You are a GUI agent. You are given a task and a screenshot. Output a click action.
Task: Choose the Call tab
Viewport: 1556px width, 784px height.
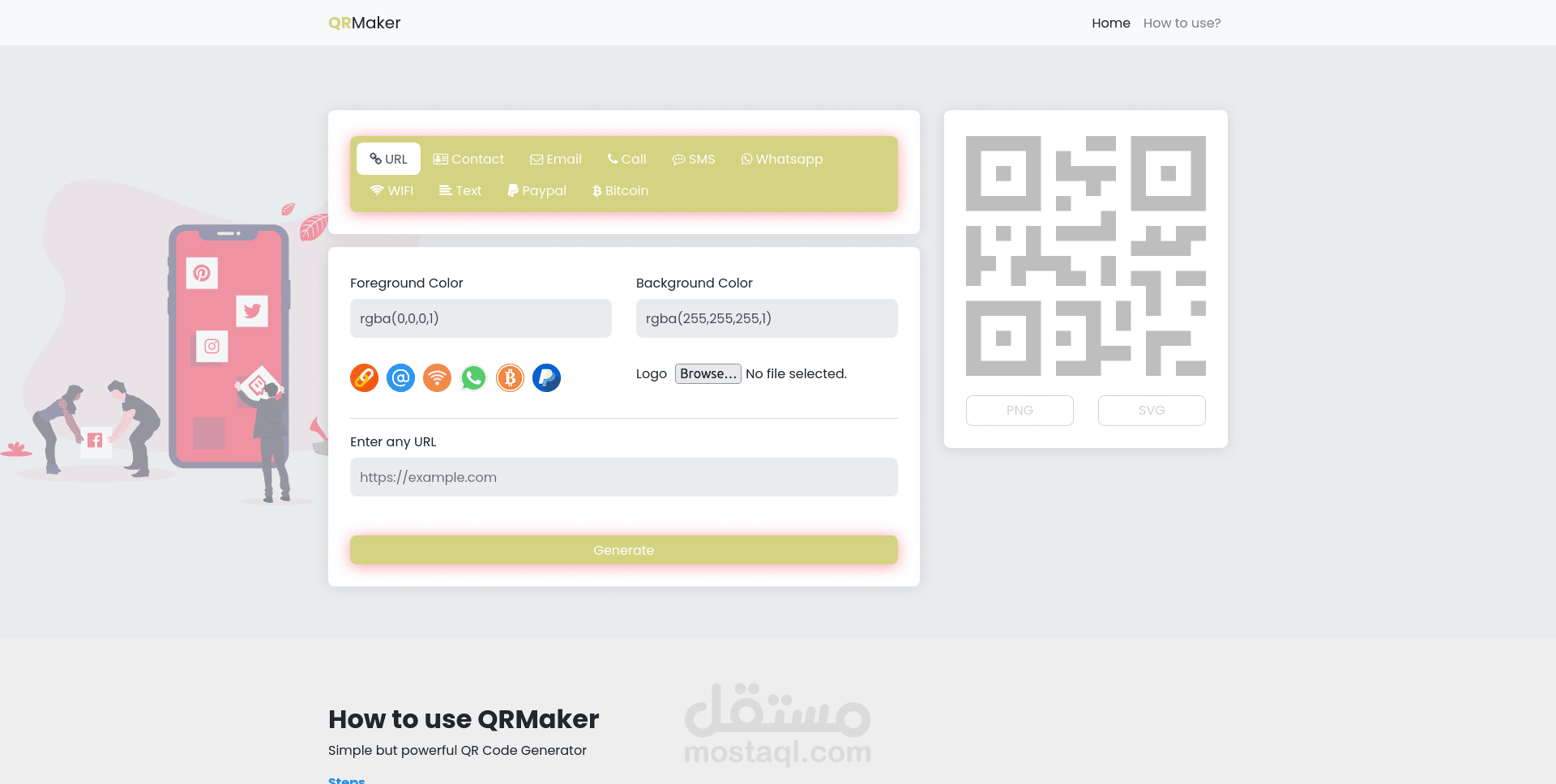(x=627, y=159)
